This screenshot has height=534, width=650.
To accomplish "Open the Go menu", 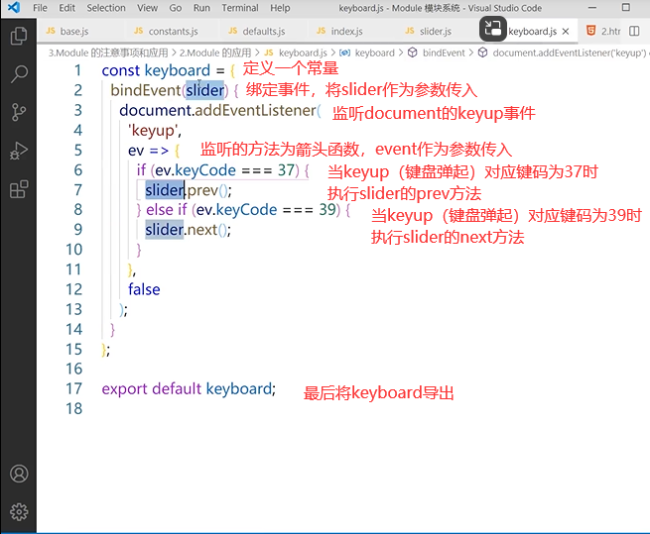I will pos(175,8).
